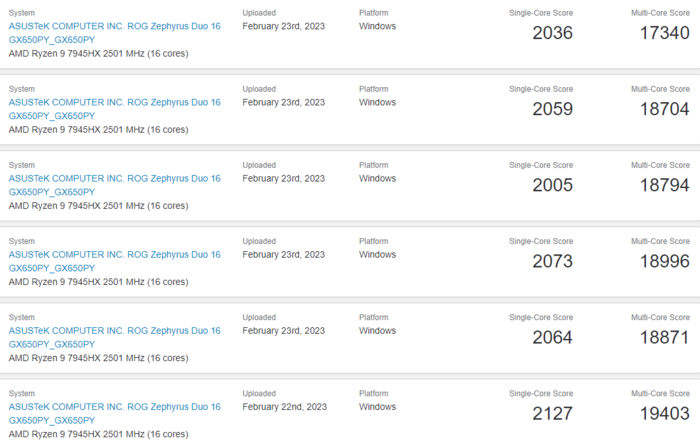The width and height of the screenshot is (700, 447).
Task: Click February 23rd, 2023 in the 2005 row
Action: pyautogui.click(x=283, y=179)
